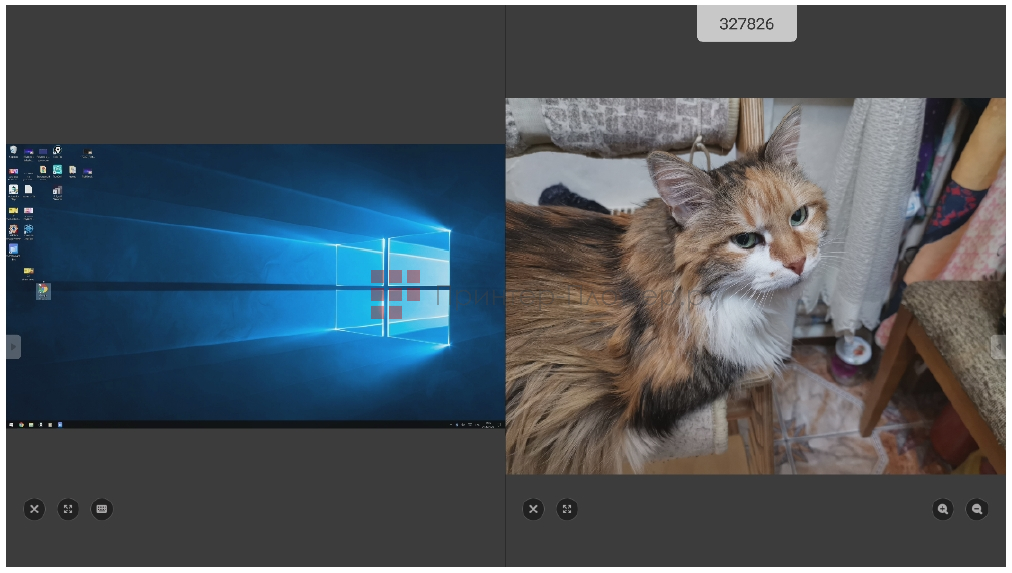This screenshot has height=573, width=1012.
Task: Select the Recycle Bin icon on remote desktop
Action: coord(14,152)
